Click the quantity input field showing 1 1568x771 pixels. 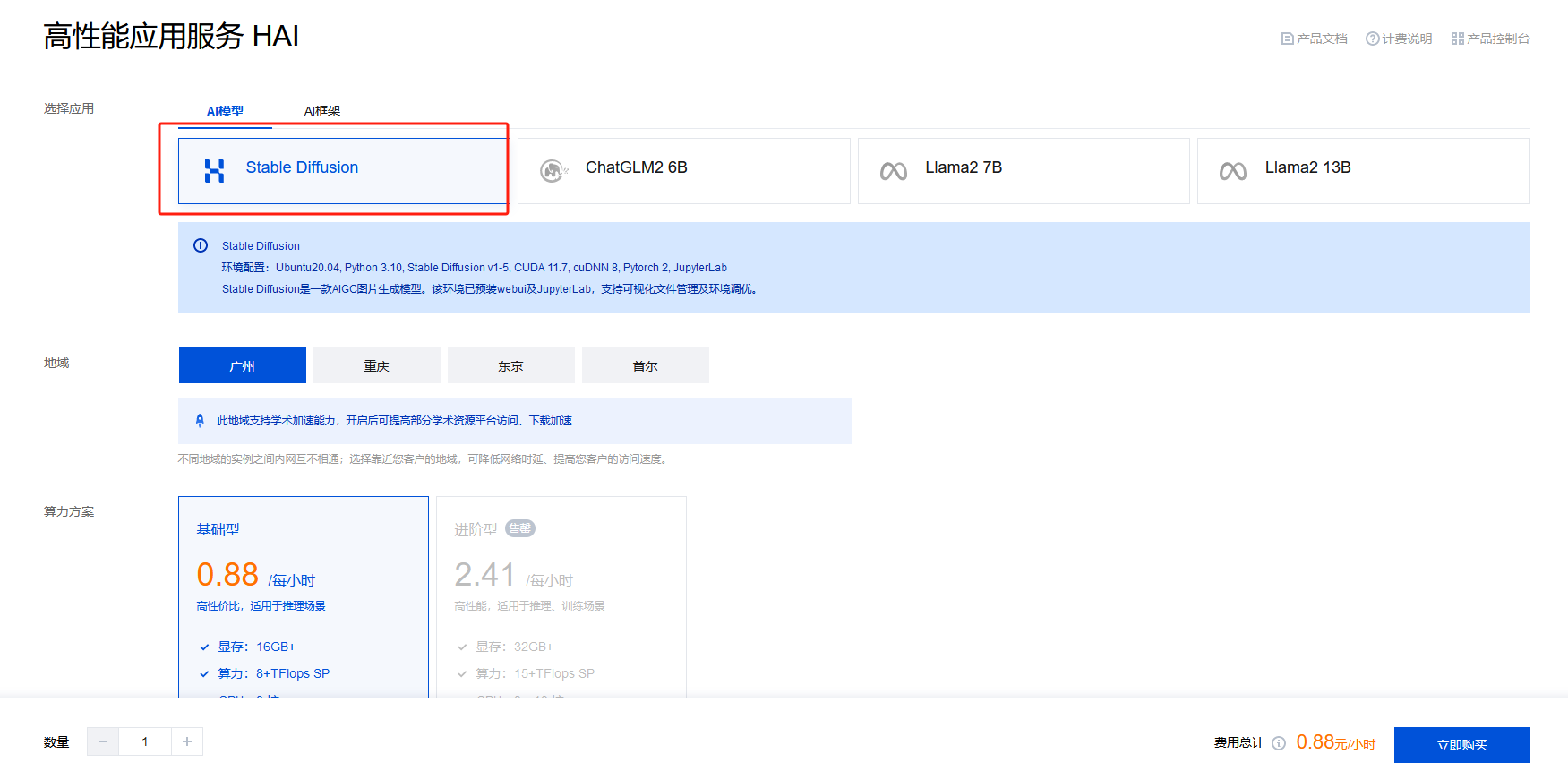(x=145, y=741)
